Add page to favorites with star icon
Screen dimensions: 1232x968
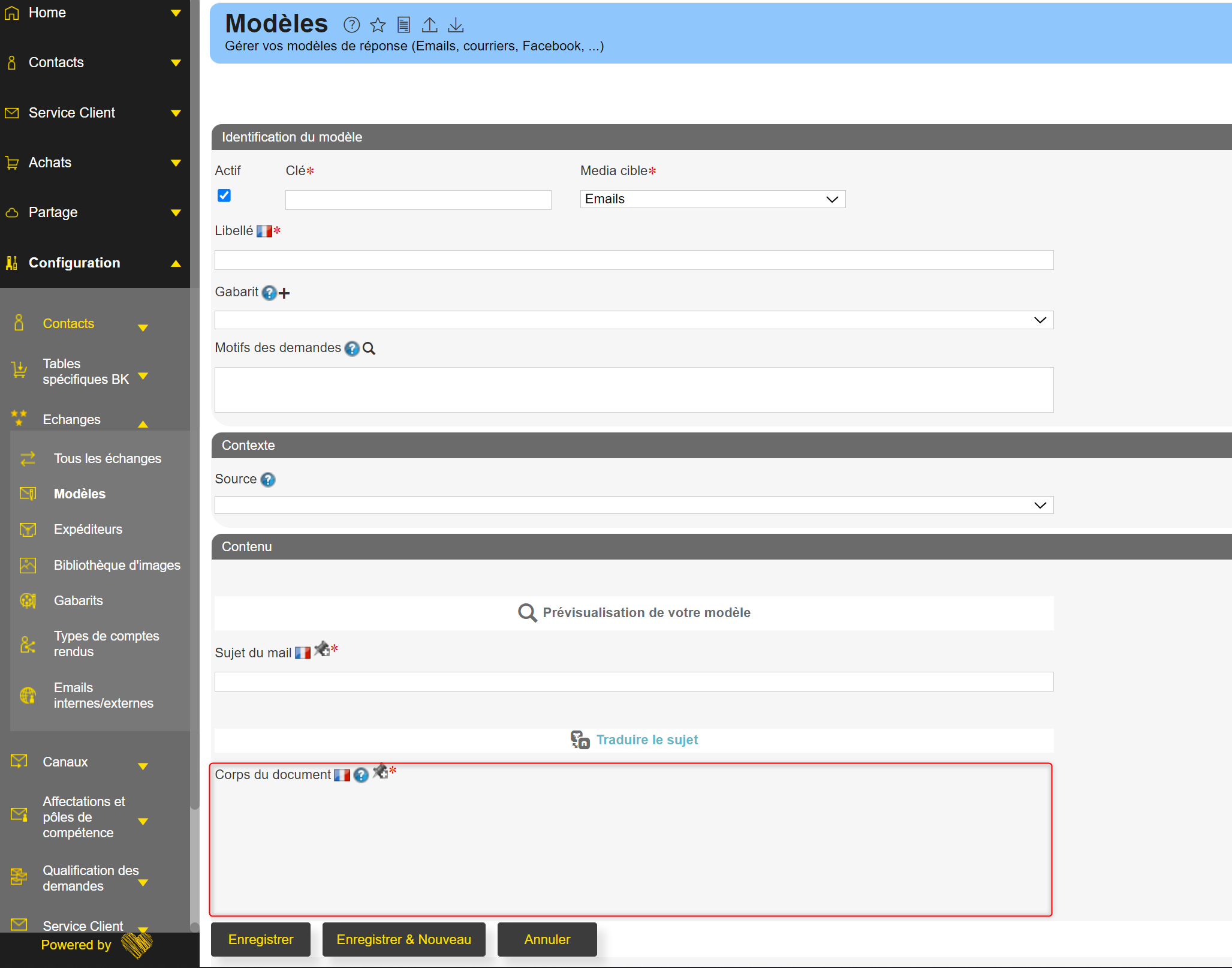point(378,25)
